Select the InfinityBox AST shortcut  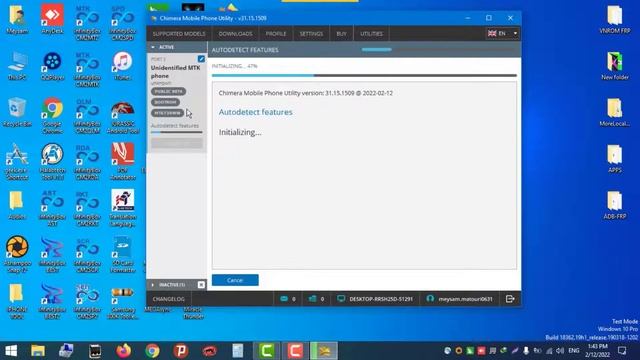[52, 208]
